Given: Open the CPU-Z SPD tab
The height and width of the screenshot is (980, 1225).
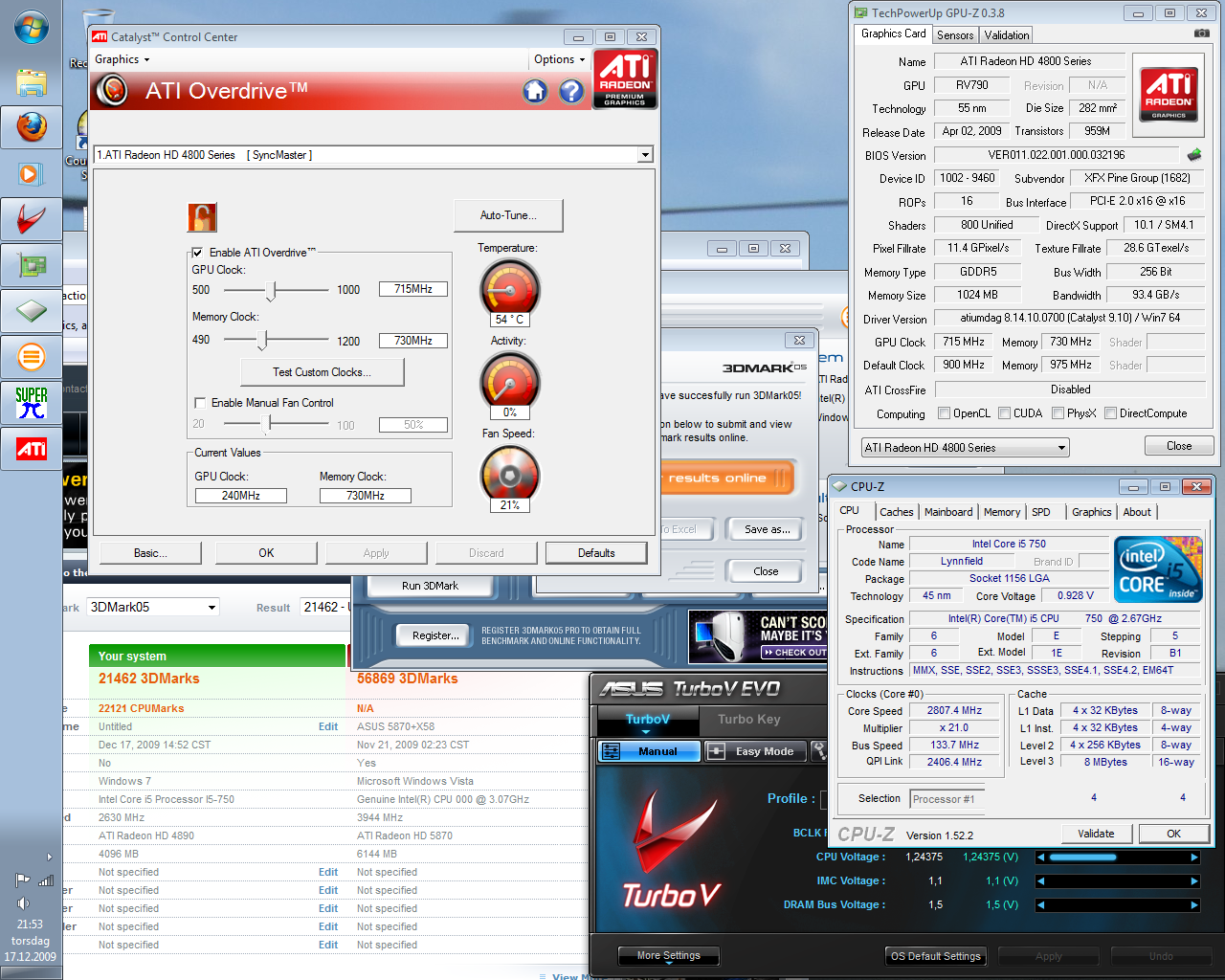Looking at the screenshot, I should point(1041,512).
